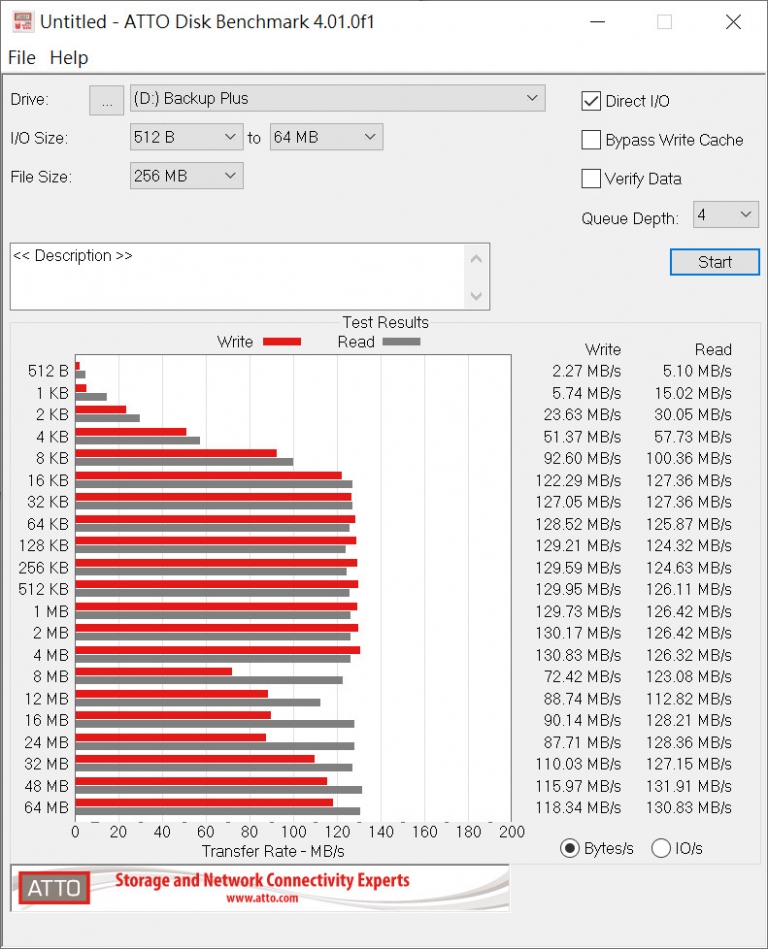Click the 16 KB row label in chart
Image resolution: width=768 pixels, height=949 pixels.
pos(48,481)
